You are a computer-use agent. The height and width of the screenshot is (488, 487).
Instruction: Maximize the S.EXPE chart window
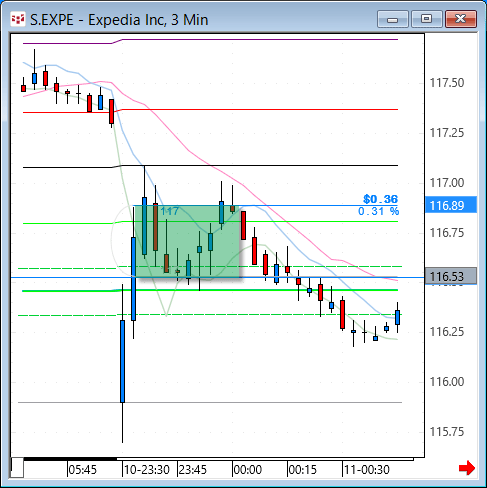tap(427, 19)
